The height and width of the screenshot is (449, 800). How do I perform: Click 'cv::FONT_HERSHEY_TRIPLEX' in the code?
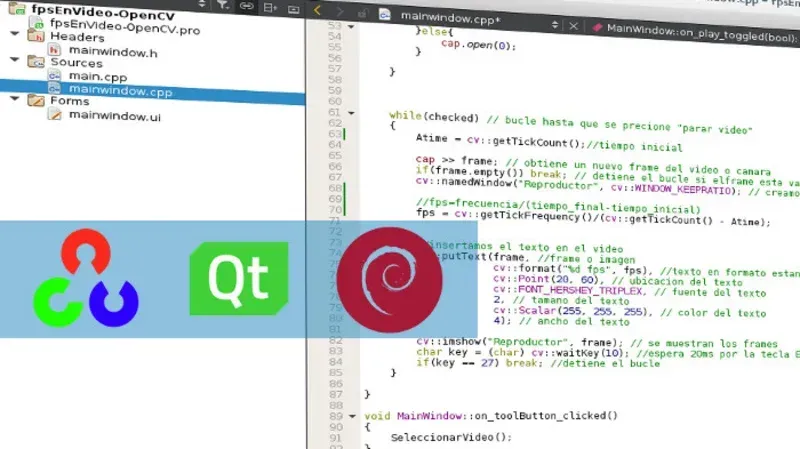click(x=570, y=290)
